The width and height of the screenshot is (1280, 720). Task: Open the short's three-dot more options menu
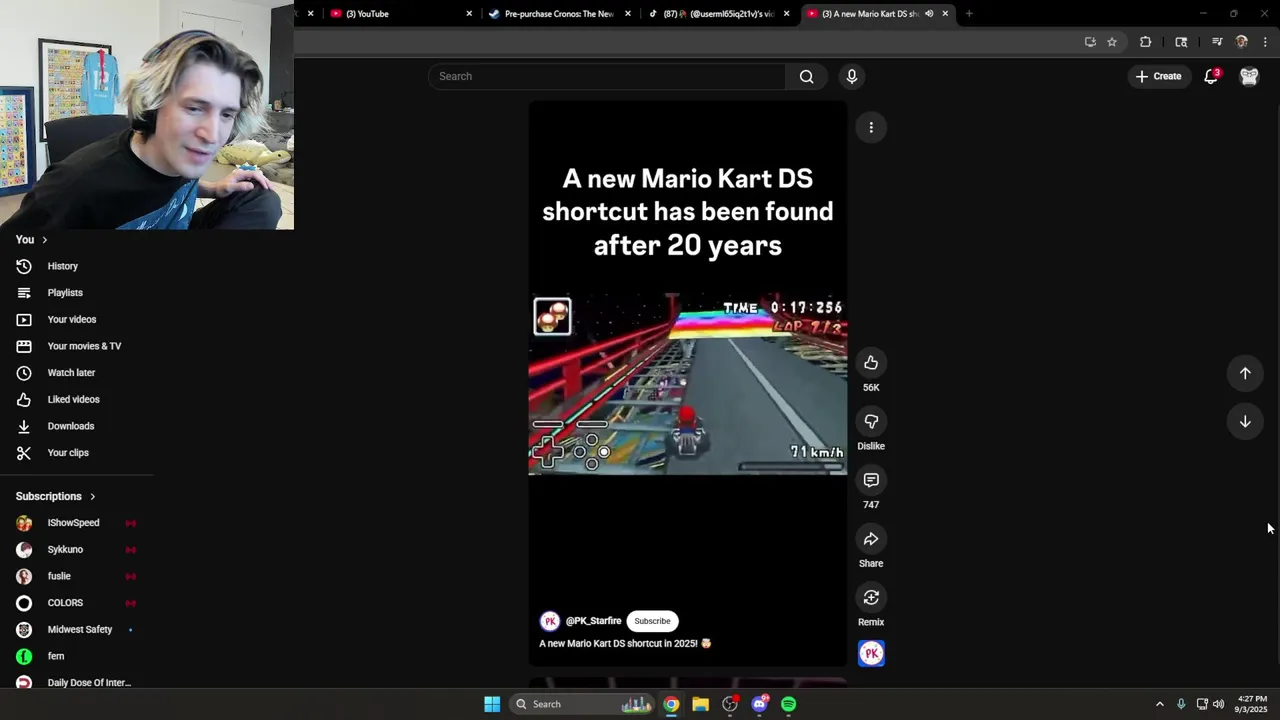click(x=871, y=127)
